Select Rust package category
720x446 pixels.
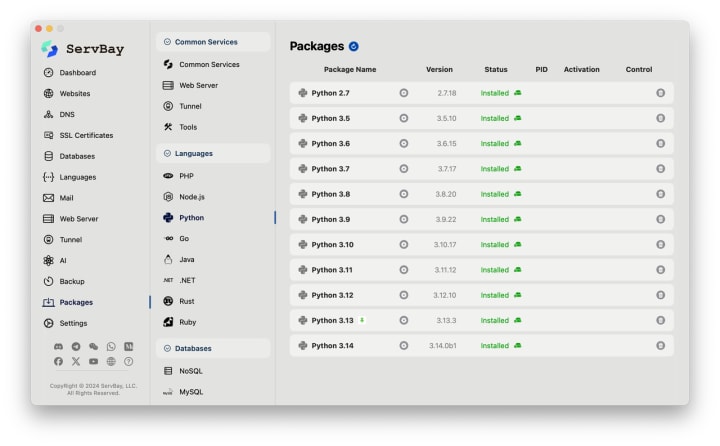click(x=179, y=301)
